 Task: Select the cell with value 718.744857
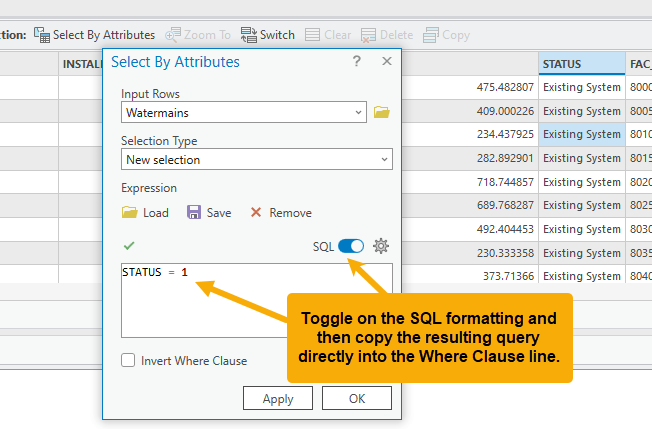470,182
